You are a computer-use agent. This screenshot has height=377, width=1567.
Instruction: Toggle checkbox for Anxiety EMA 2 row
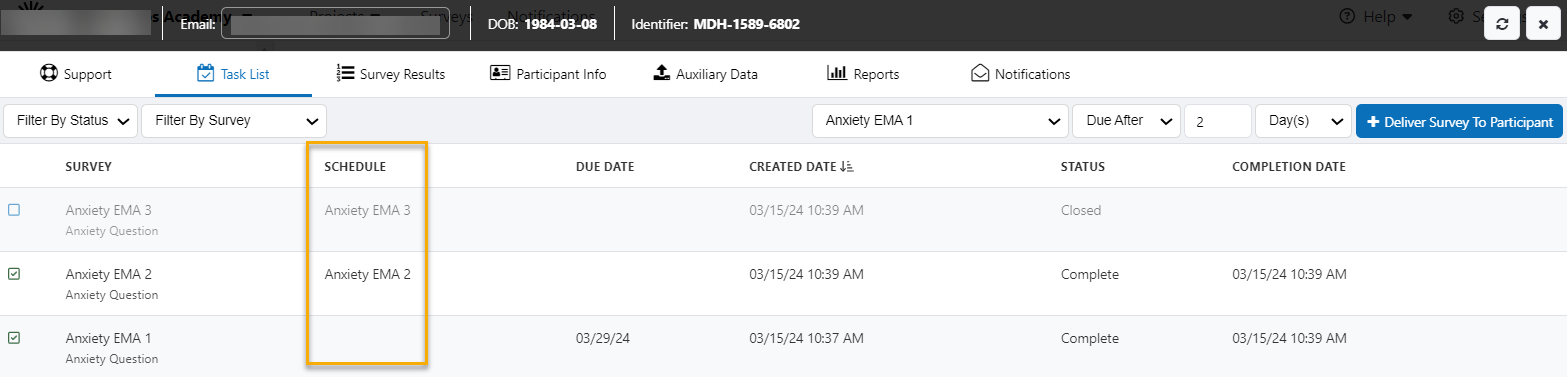pos(14,274)
